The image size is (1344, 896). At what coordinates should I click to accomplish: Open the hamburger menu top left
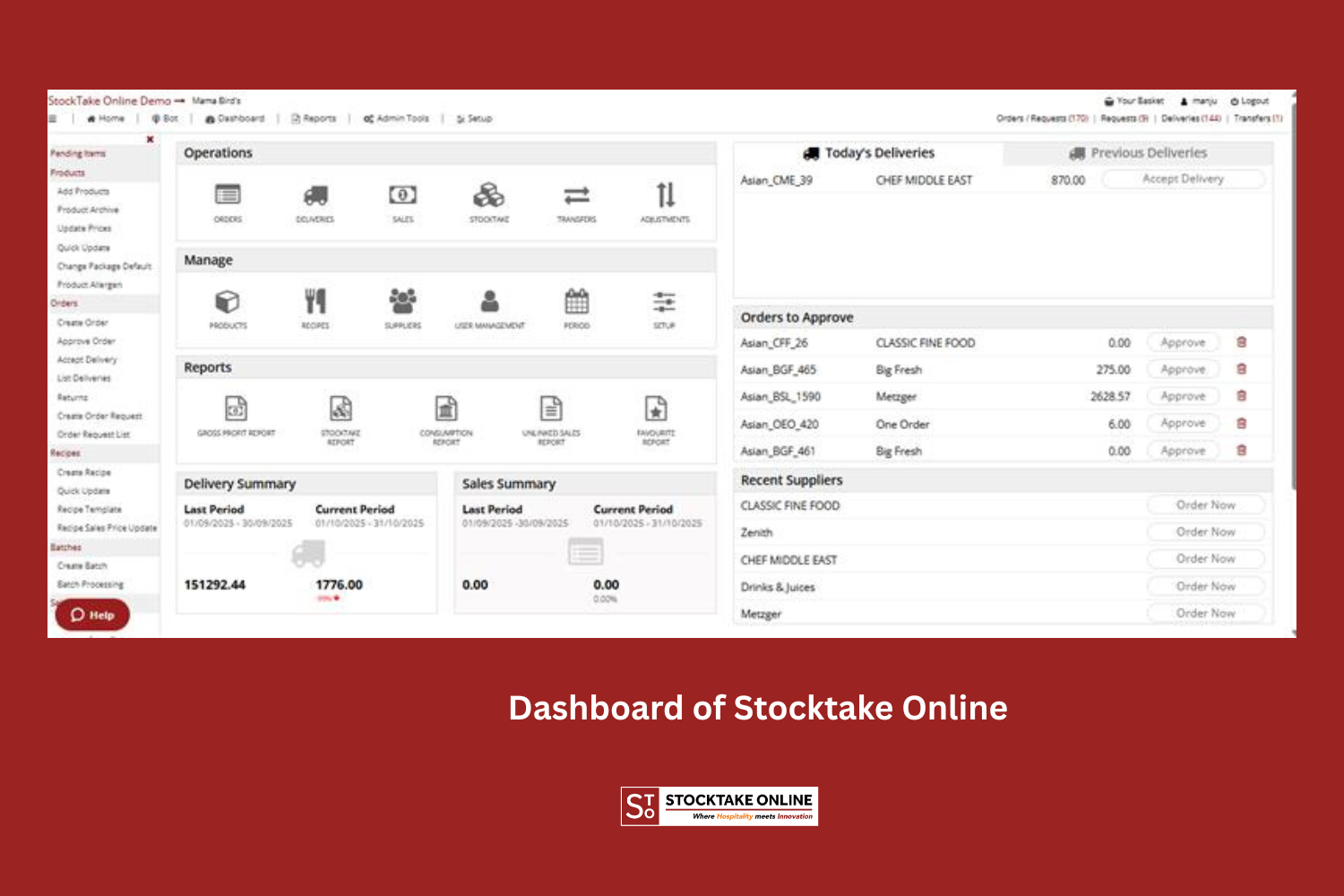54,118
